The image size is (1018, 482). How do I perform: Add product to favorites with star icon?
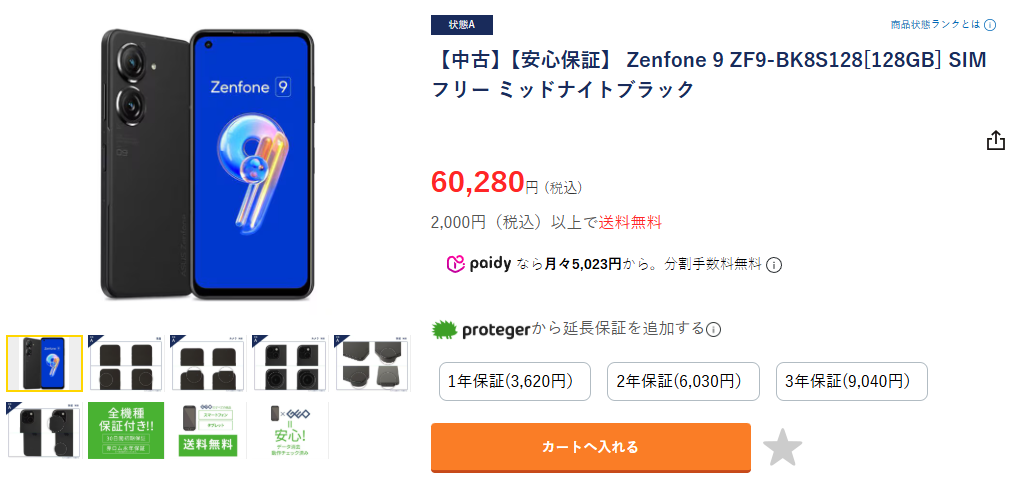[x=782, y=447]
